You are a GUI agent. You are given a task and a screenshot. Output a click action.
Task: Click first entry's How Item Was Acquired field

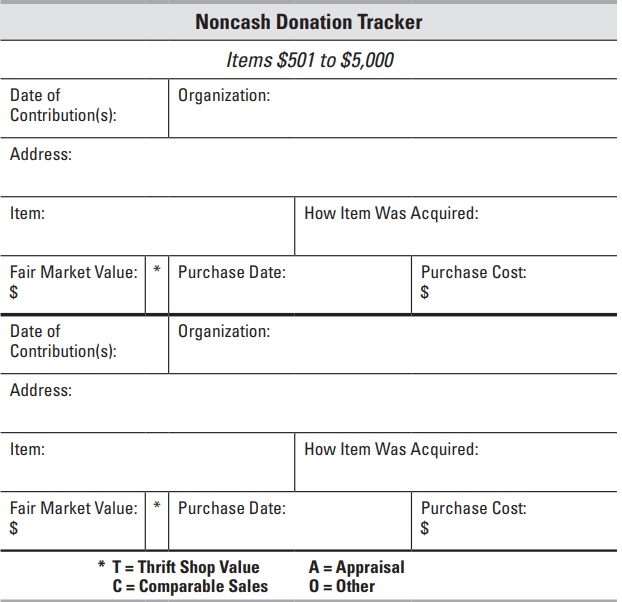[455, 225]
